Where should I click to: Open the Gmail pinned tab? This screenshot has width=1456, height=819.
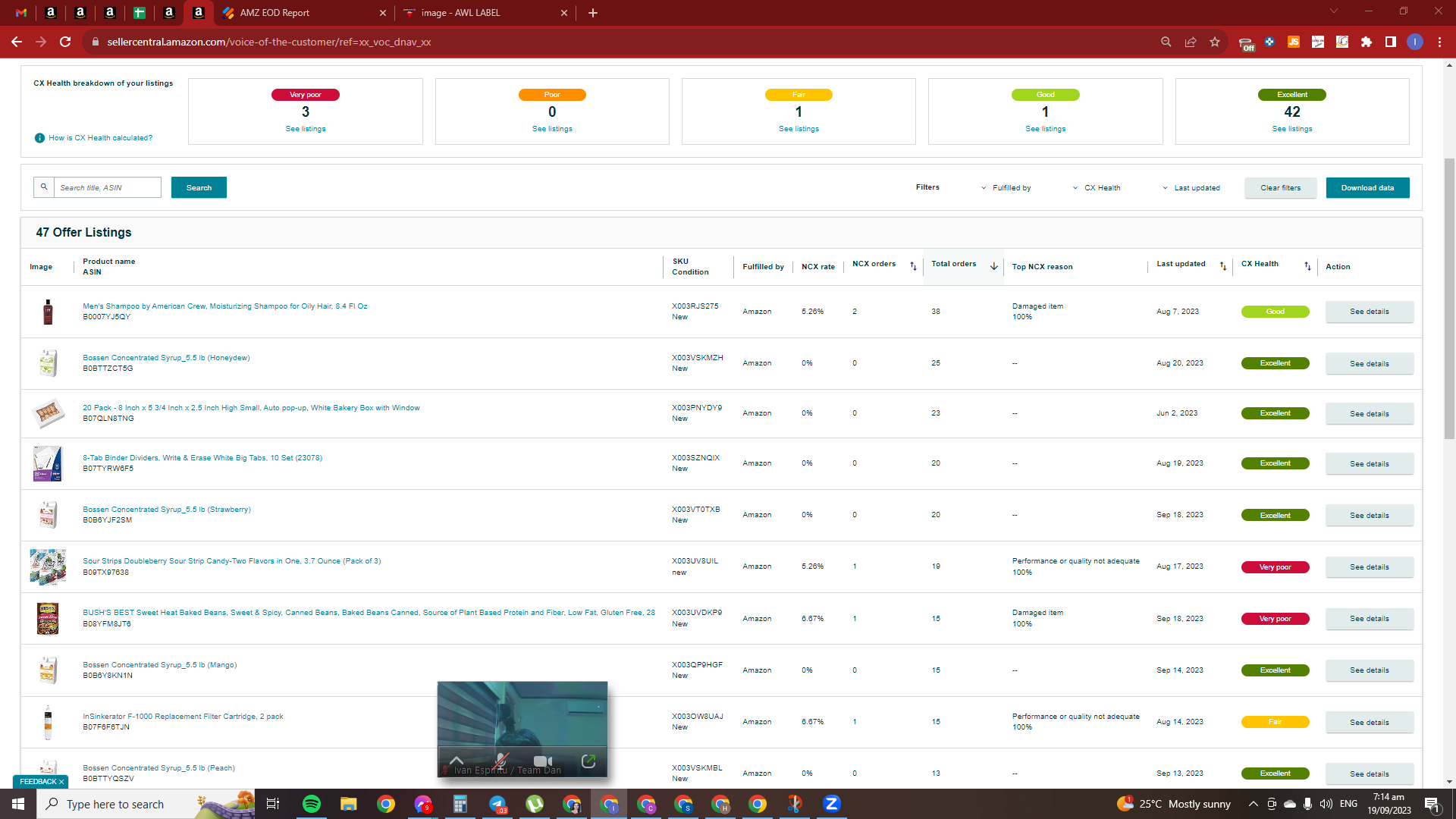pyautogui.click(x=21, y=13)
